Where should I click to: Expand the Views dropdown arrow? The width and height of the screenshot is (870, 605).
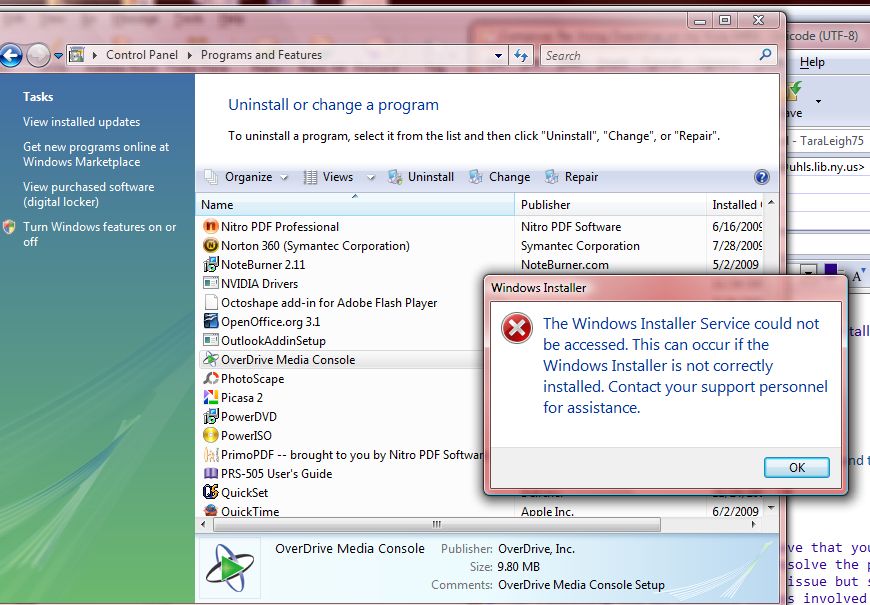point(370,178)
